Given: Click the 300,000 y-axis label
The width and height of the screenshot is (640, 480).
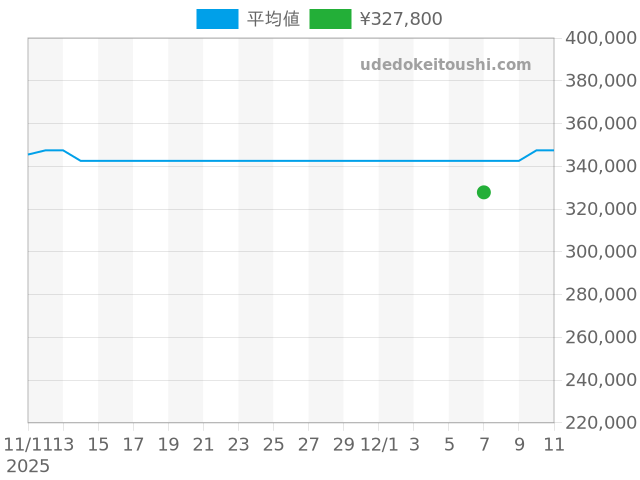Looking at the screenshot, I should click(x=601, y=252).
